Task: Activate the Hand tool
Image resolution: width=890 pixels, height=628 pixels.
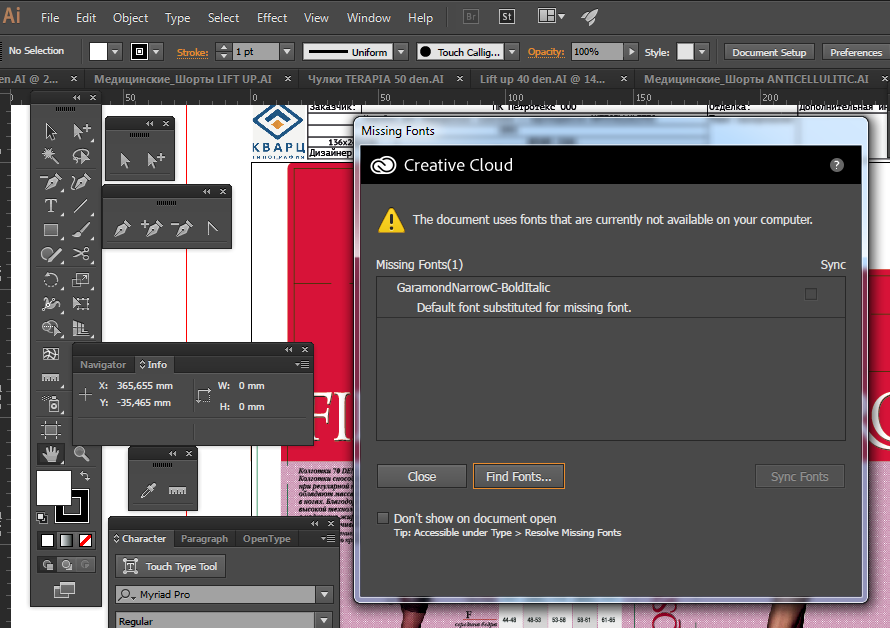Action: click(51, 454)
